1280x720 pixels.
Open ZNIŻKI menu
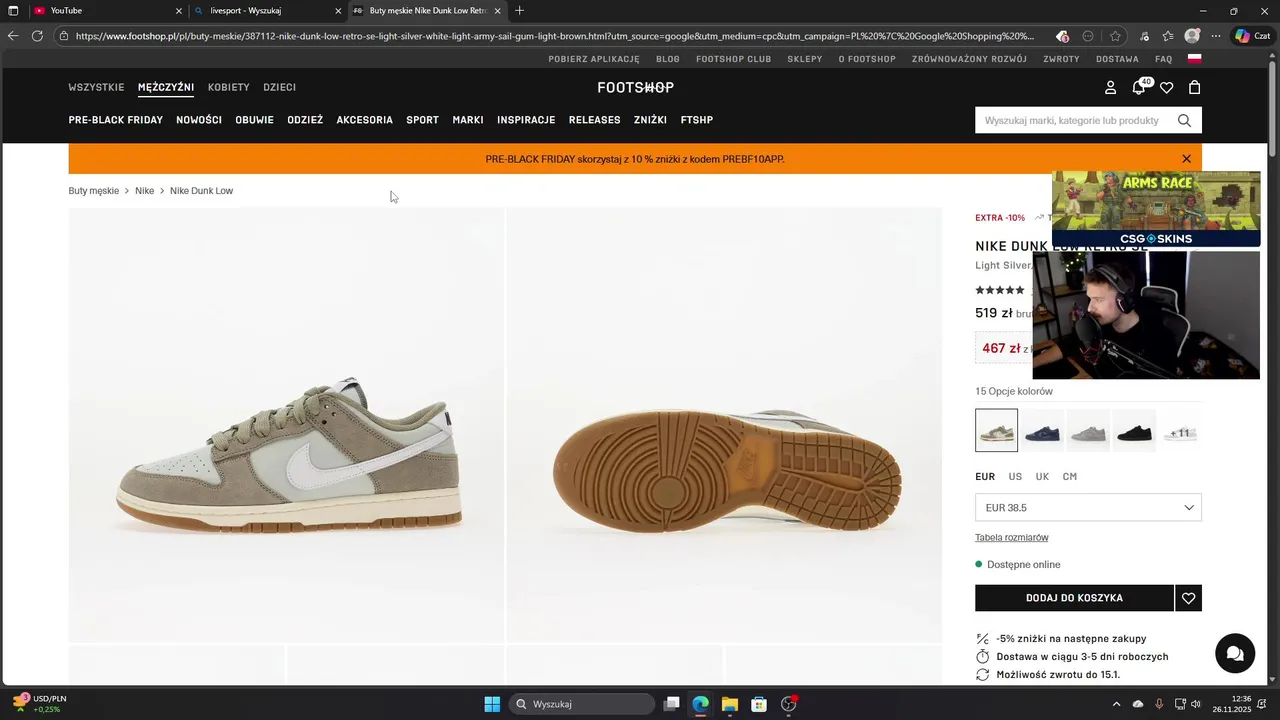(x=650, y=120)
